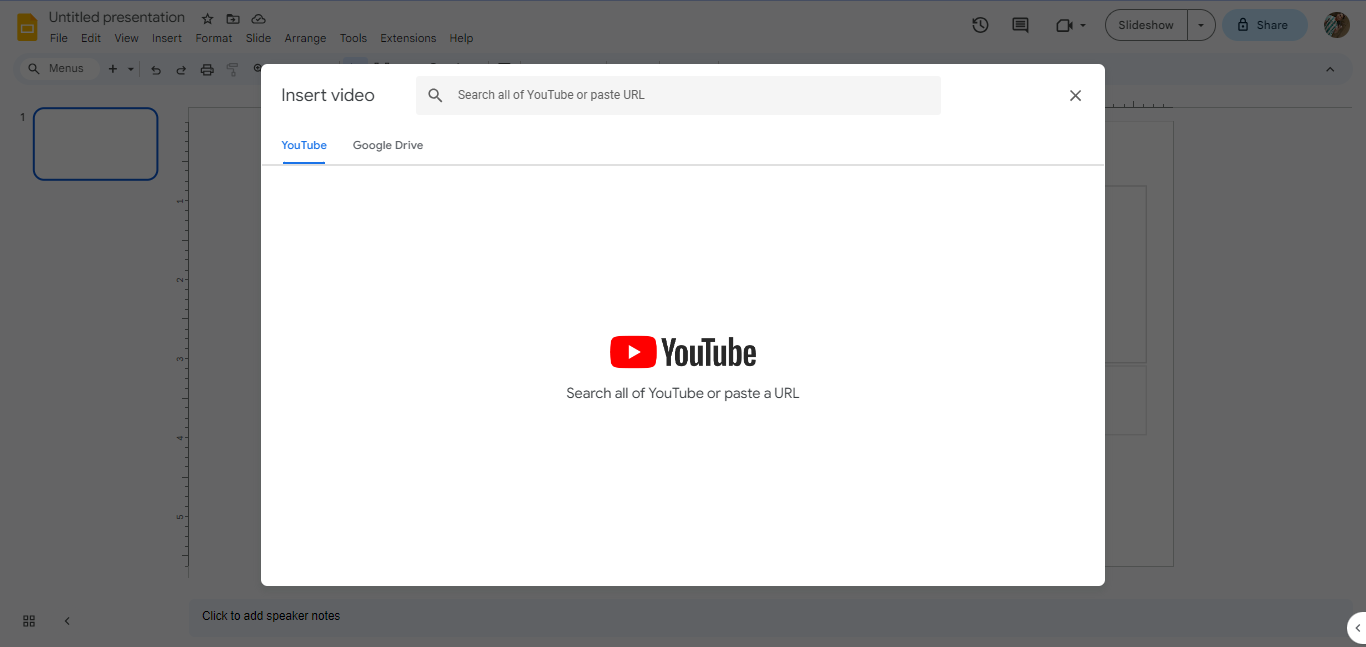Open the Tools menu

pyautogui.click(x=353, y=38)
